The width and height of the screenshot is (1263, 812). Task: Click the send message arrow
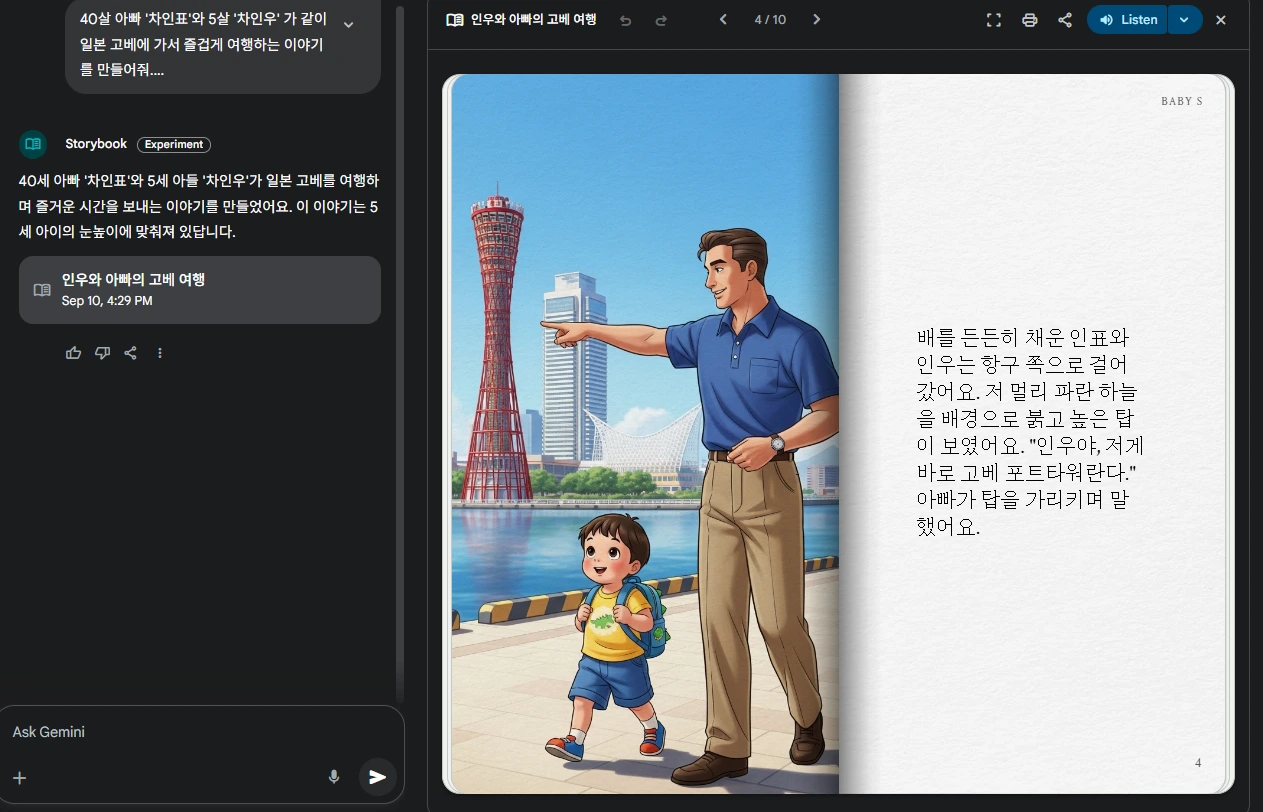377,777
